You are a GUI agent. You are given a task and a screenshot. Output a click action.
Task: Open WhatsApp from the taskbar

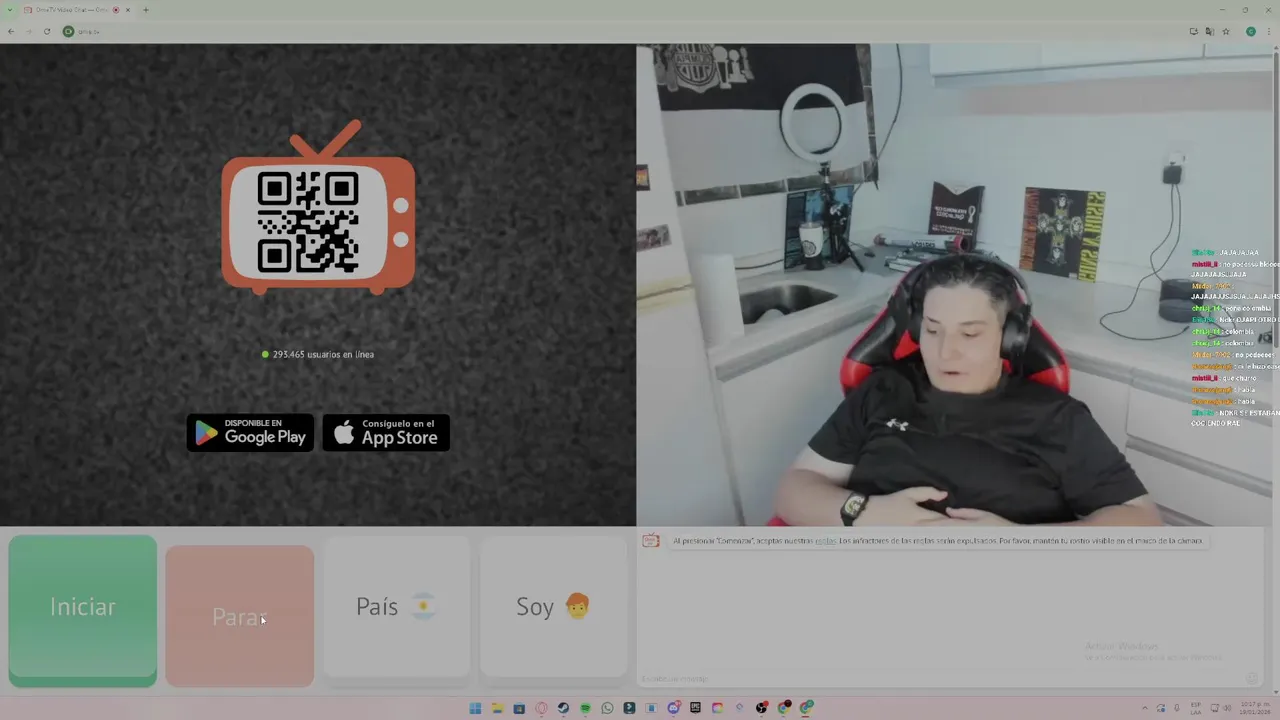[607, 708]
